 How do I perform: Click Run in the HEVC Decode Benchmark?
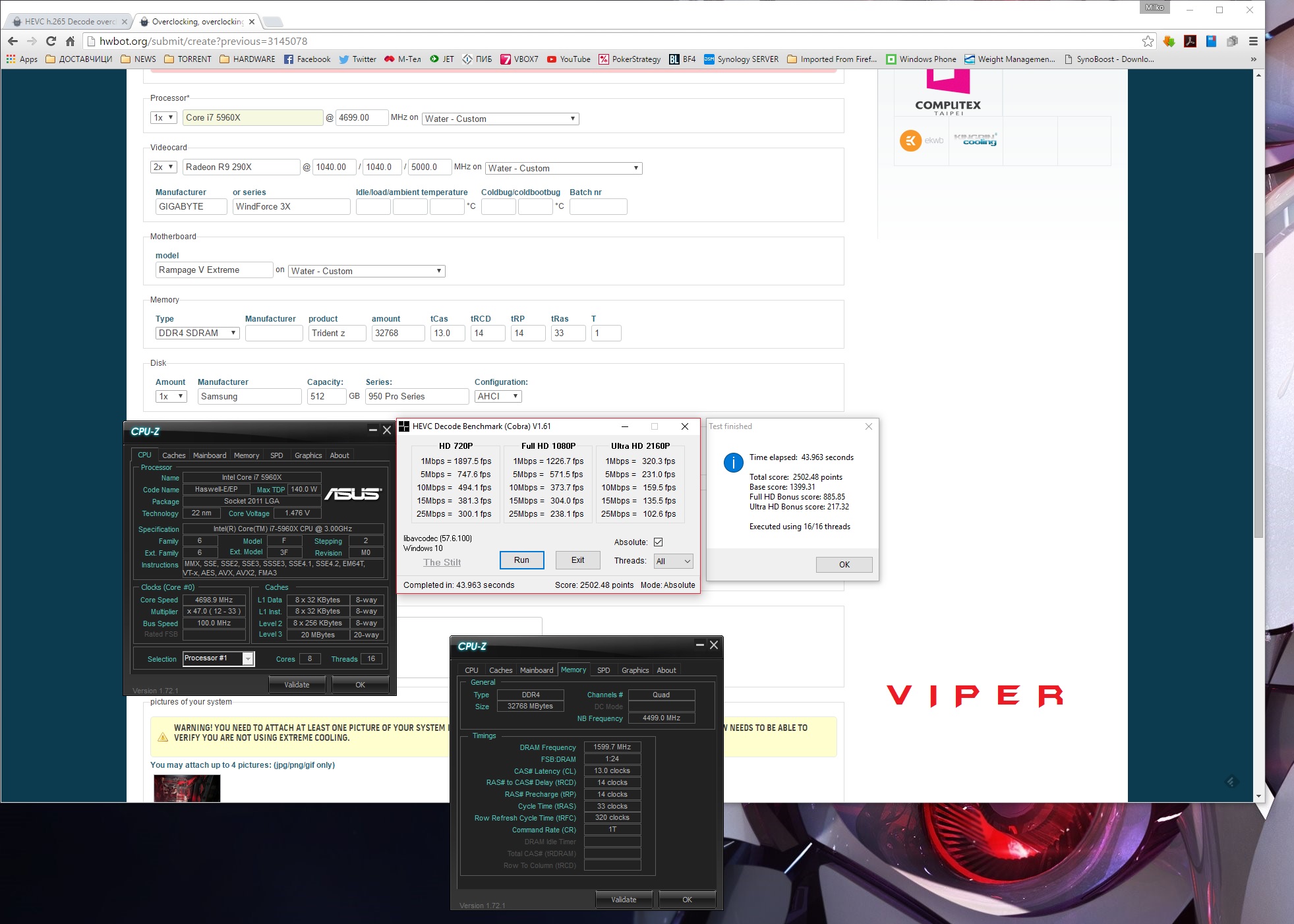point(521,560)
